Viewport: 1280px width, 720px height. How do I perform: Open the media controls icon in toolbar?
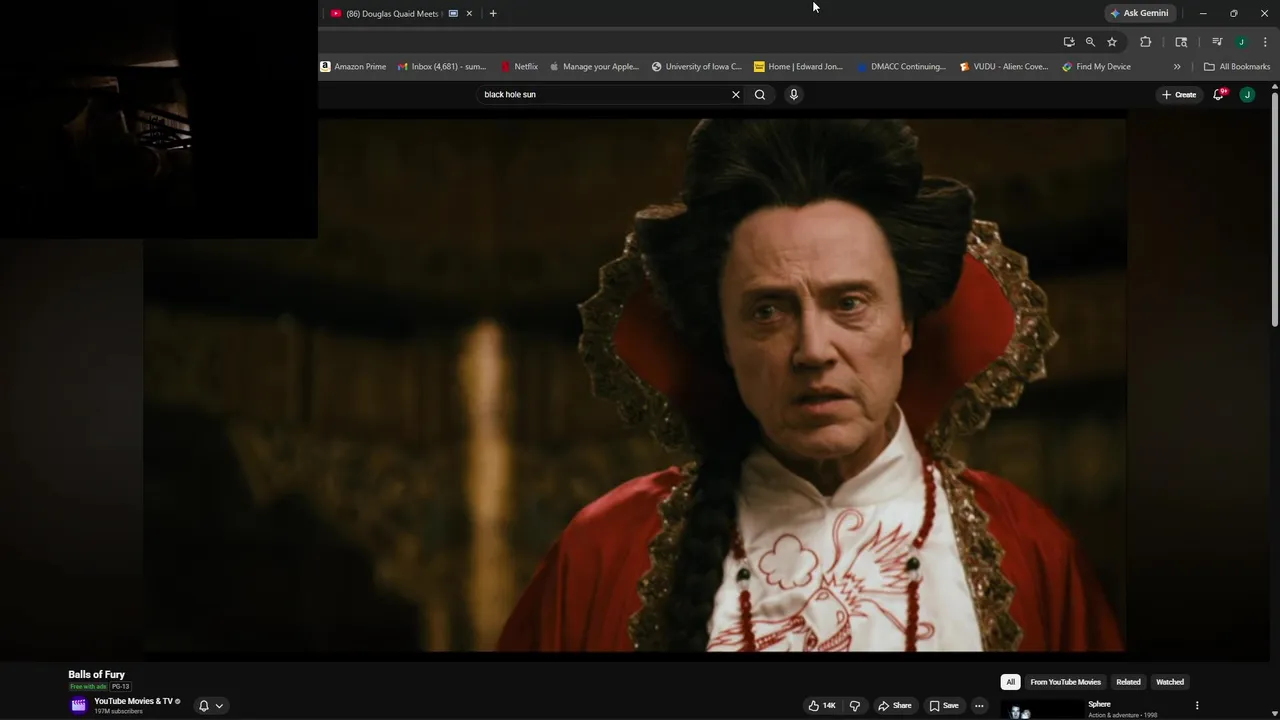(1217, 42)
